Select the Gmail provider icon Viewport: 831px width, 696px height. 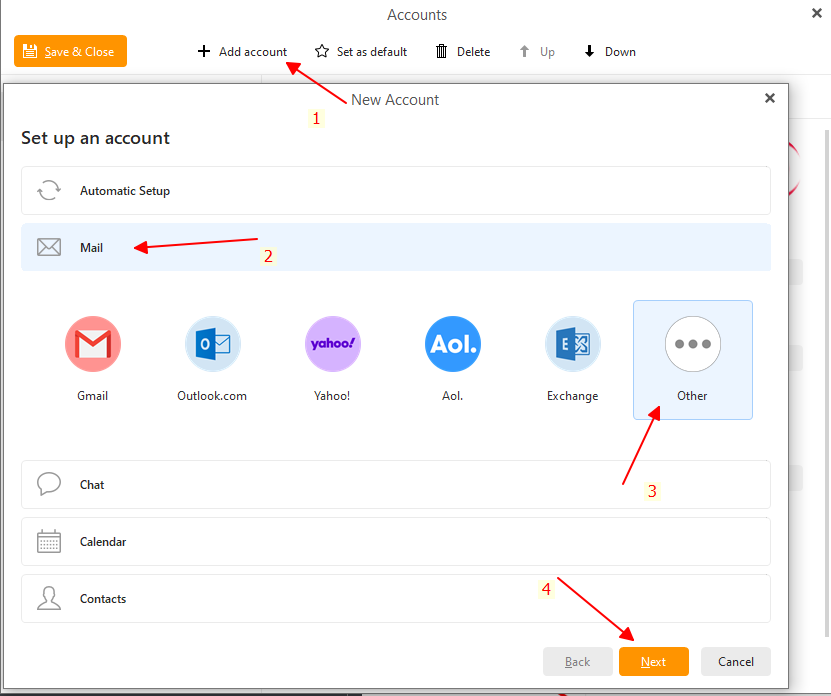[x=93, y=344]
